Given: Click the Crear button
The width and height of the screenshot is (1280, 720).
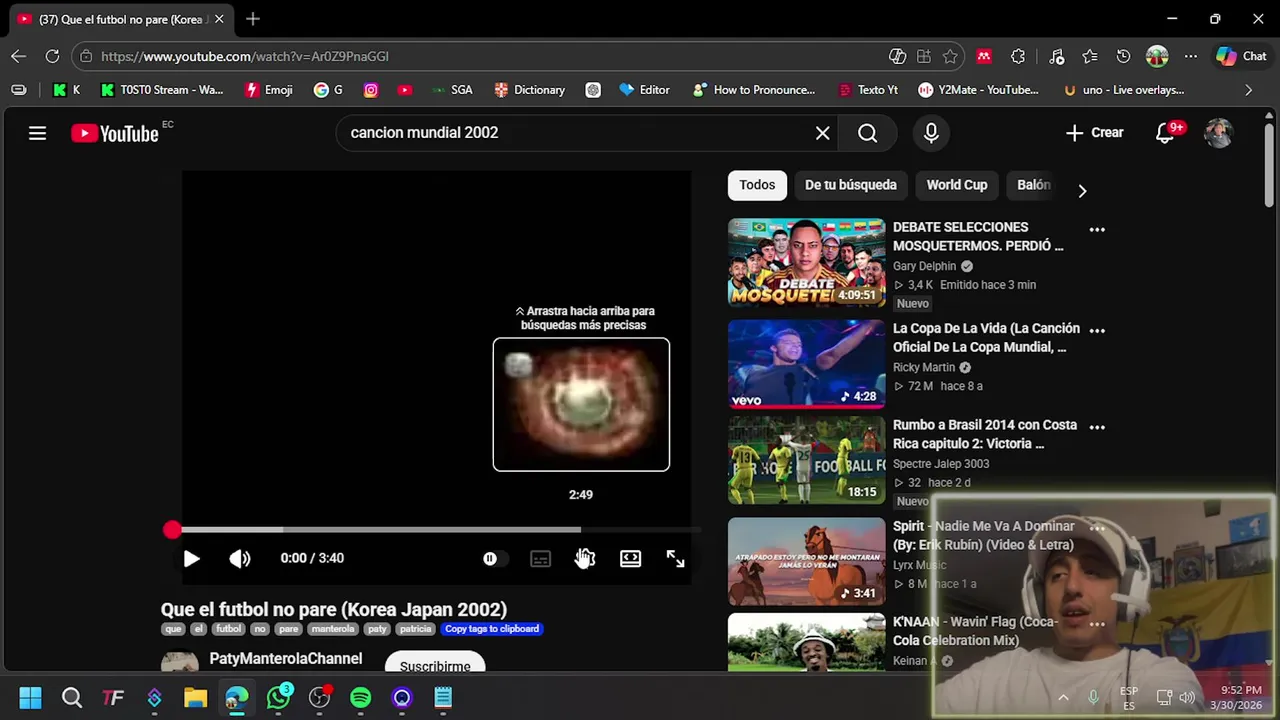Looking at the screenshot, I should [x=1094, y=133].
